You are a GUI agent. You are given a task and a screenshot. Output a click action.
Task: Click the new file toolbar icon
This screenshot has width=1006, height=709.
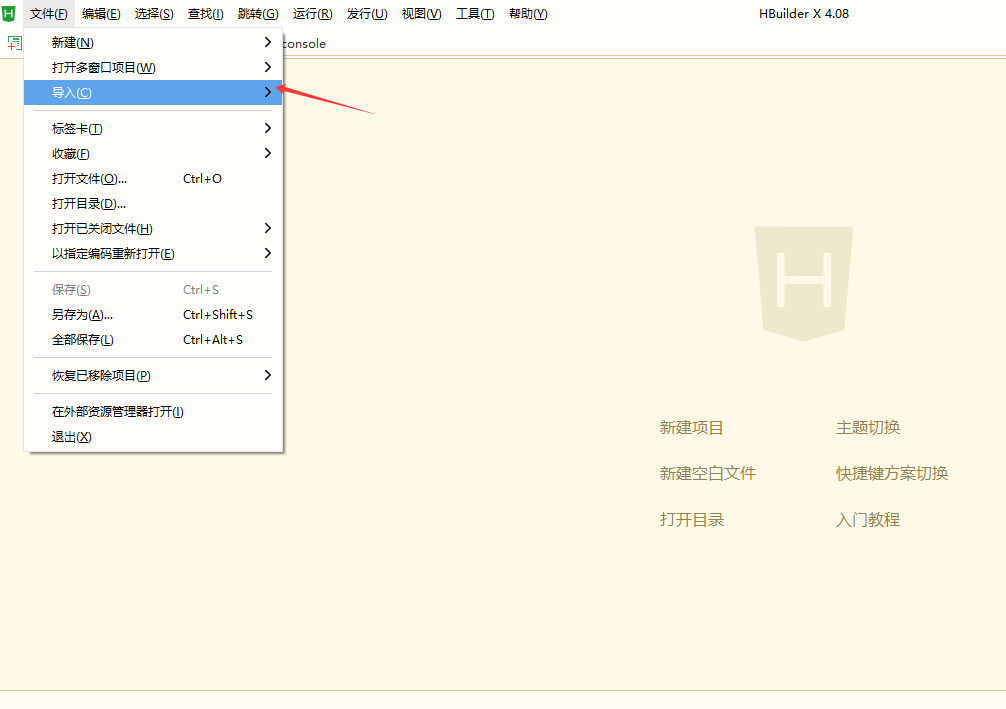pyautogui.click(x=14, y=43)
